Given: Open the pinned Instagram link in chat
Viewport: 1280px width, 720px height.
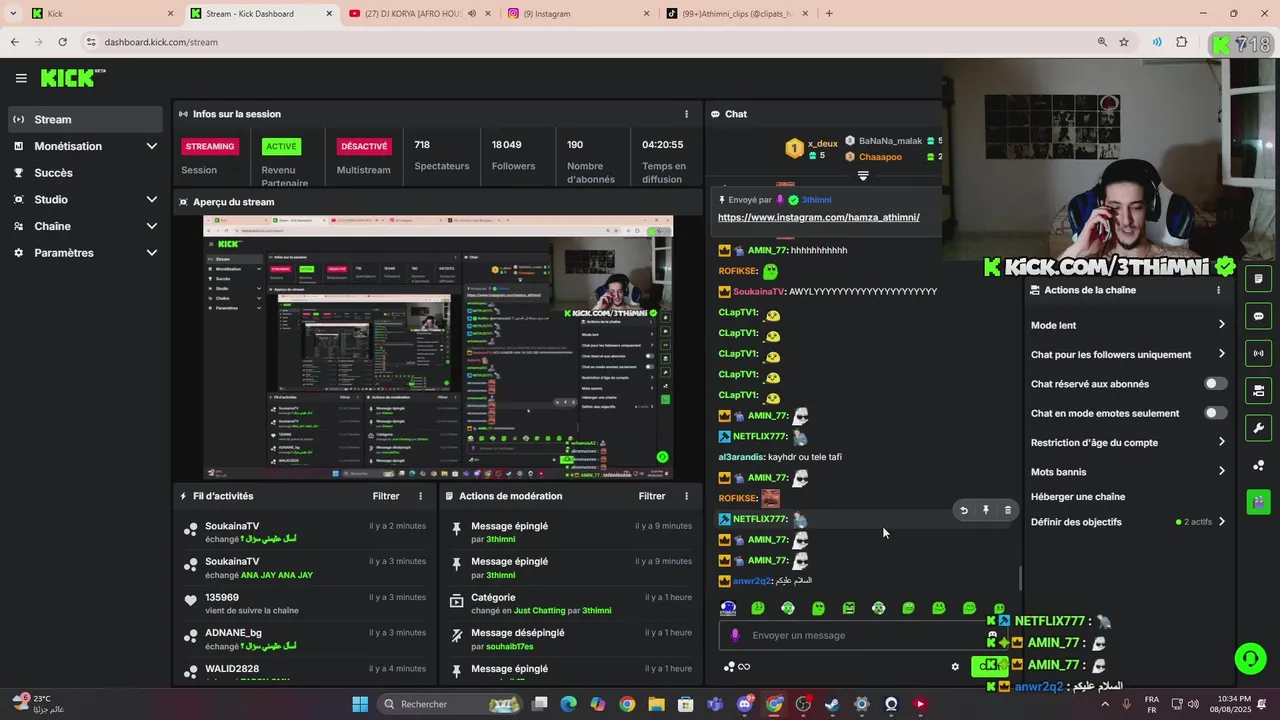Looking at the screenshot, I should pos(819,217).
